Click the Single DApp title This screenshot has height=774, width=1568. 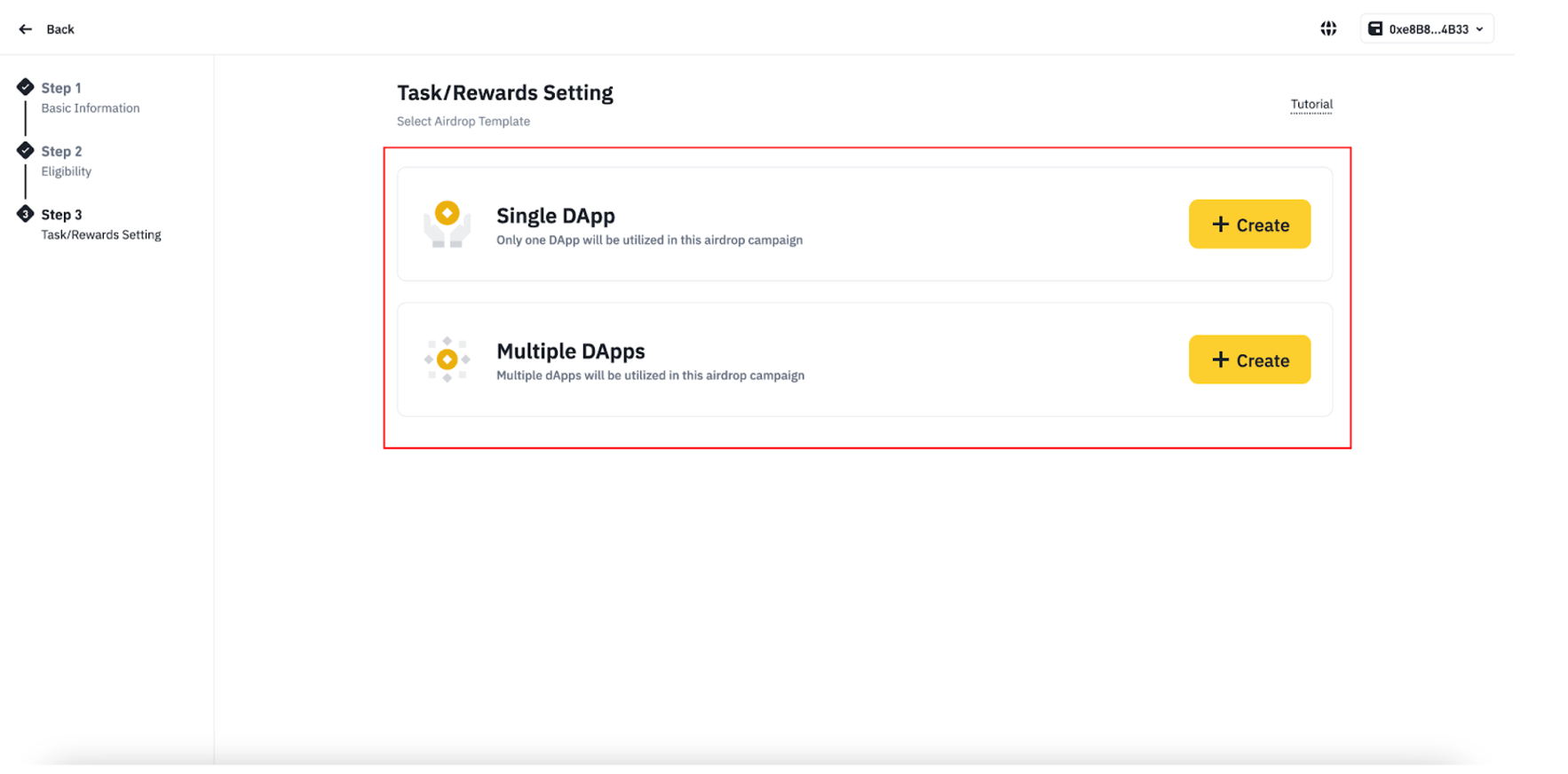point(555,216)
